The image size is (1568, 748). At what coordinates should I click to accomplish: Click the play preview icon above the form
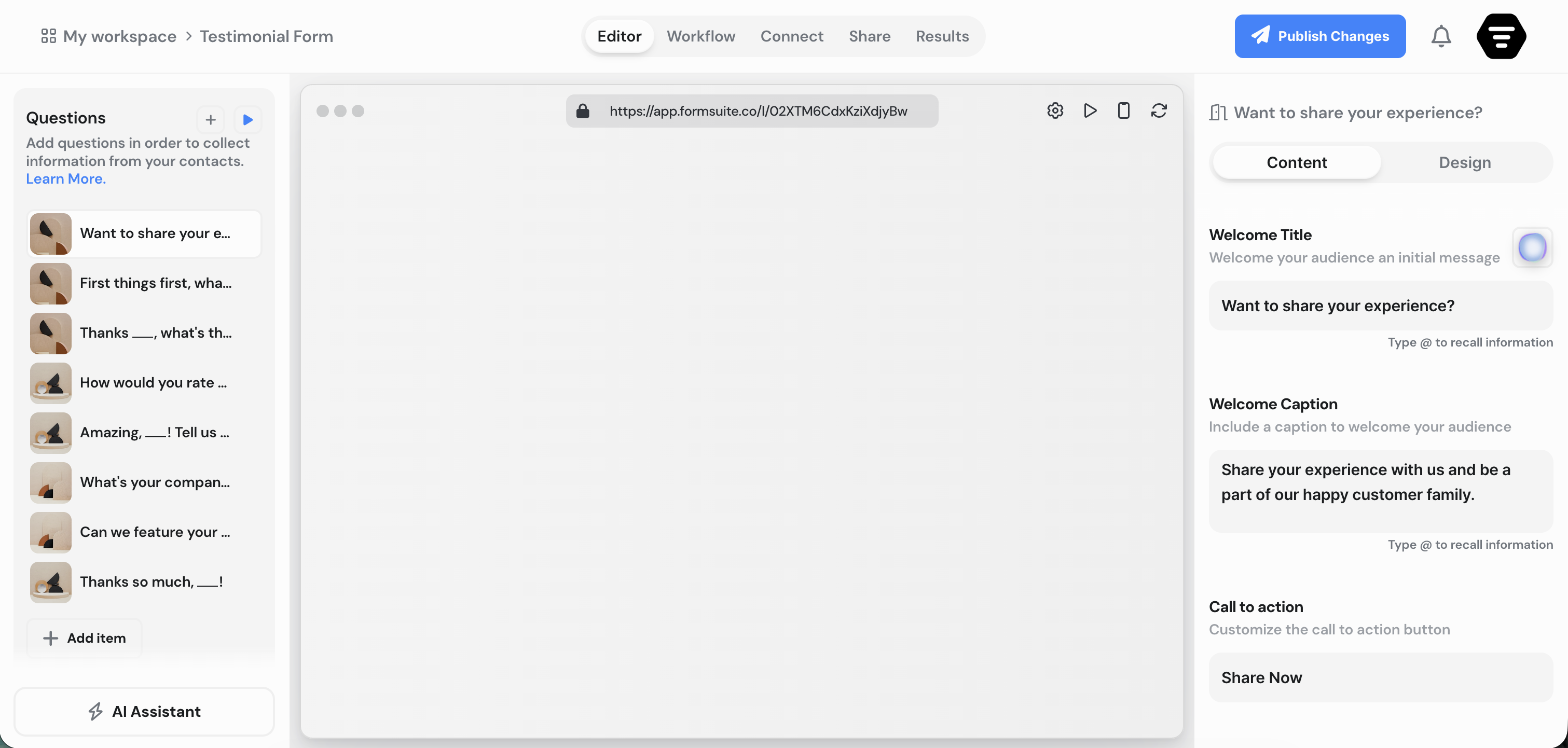click(1090, 110)
